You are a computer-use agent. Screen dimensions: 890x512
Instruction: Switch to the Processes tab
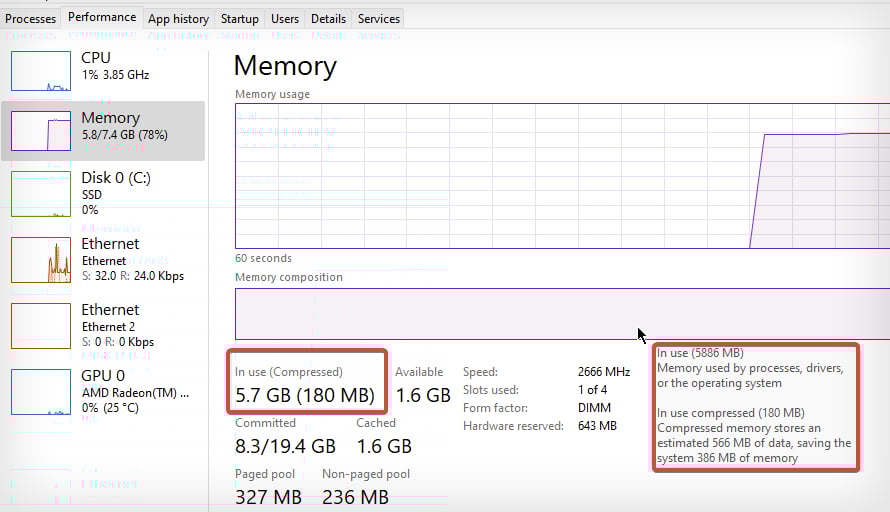[31, 19]
